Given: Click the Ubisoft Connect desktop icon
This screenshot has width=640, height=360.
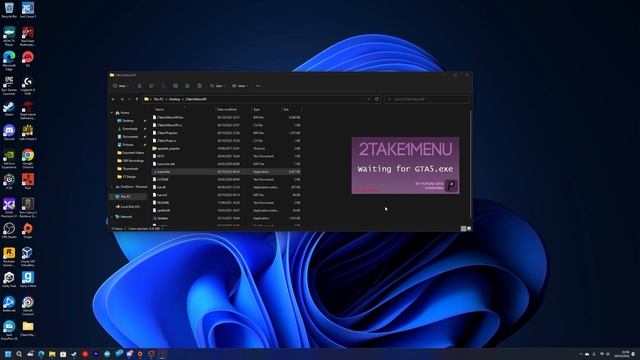Looking at the screenshot, I should 28,306.
